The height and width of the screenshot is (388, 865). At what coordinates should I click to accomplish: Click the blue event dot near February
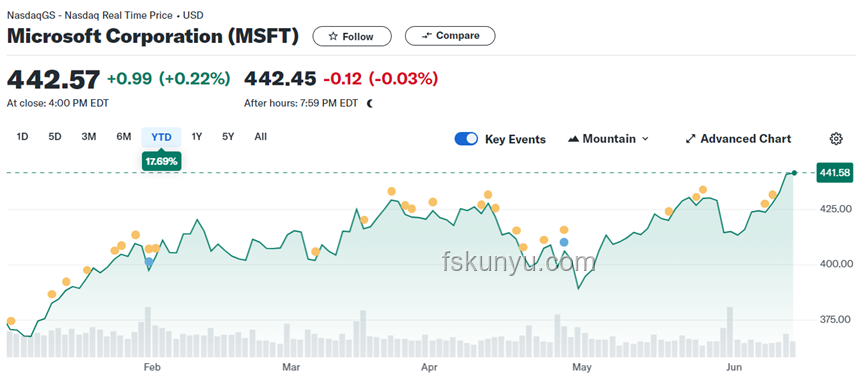click(149, 262)
